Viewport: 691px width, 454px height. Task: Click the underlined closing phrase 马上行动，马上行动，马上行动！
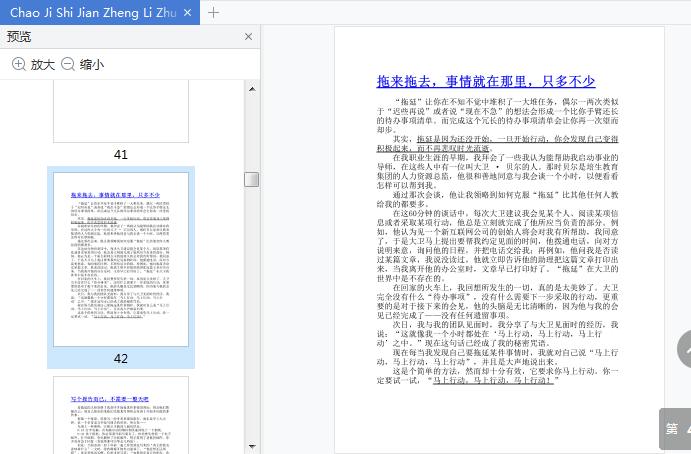pos(493,380)
